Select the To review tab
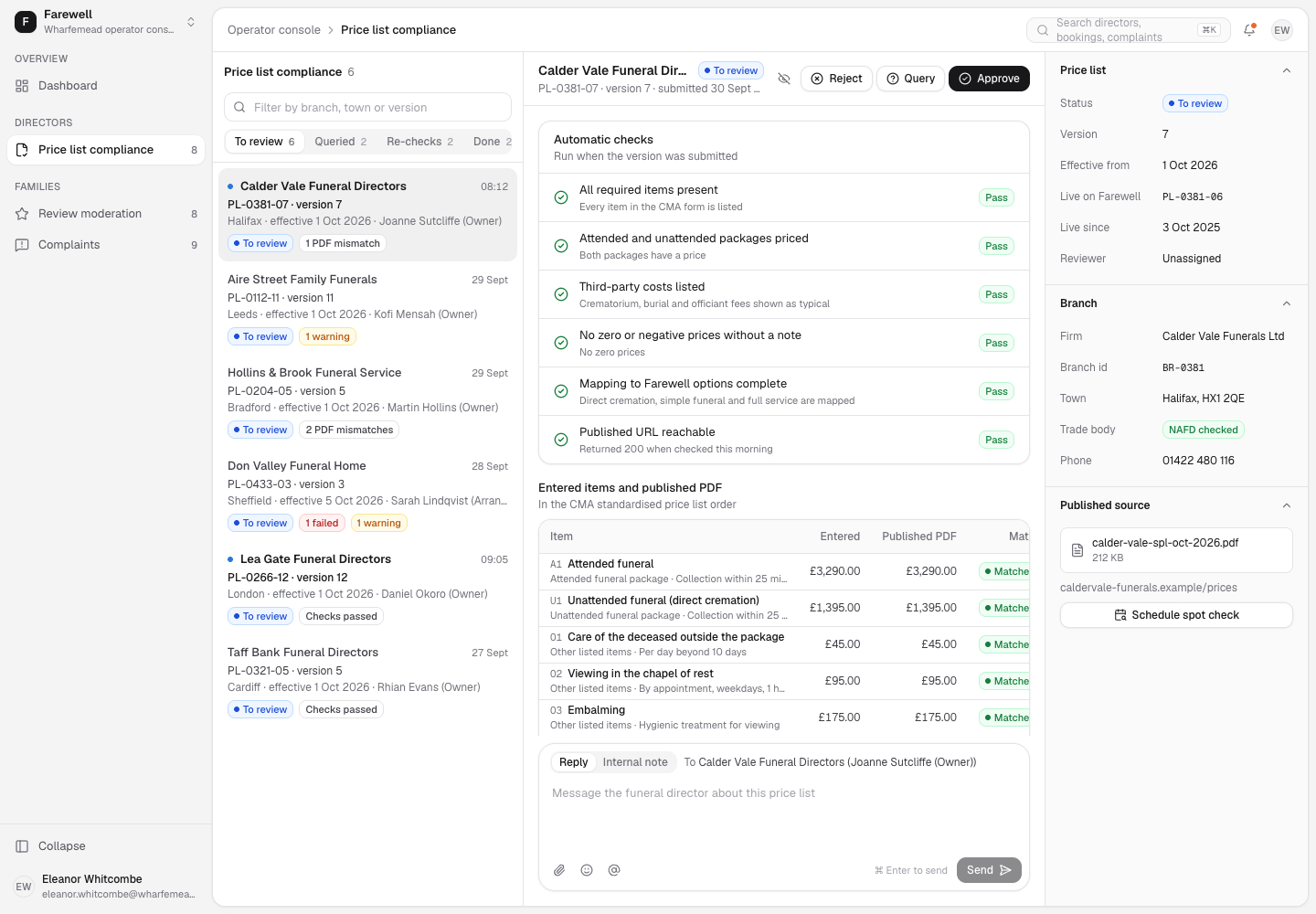Image resolution: width=1316 pixels, height=914 pixels. [x=264, y=142]
